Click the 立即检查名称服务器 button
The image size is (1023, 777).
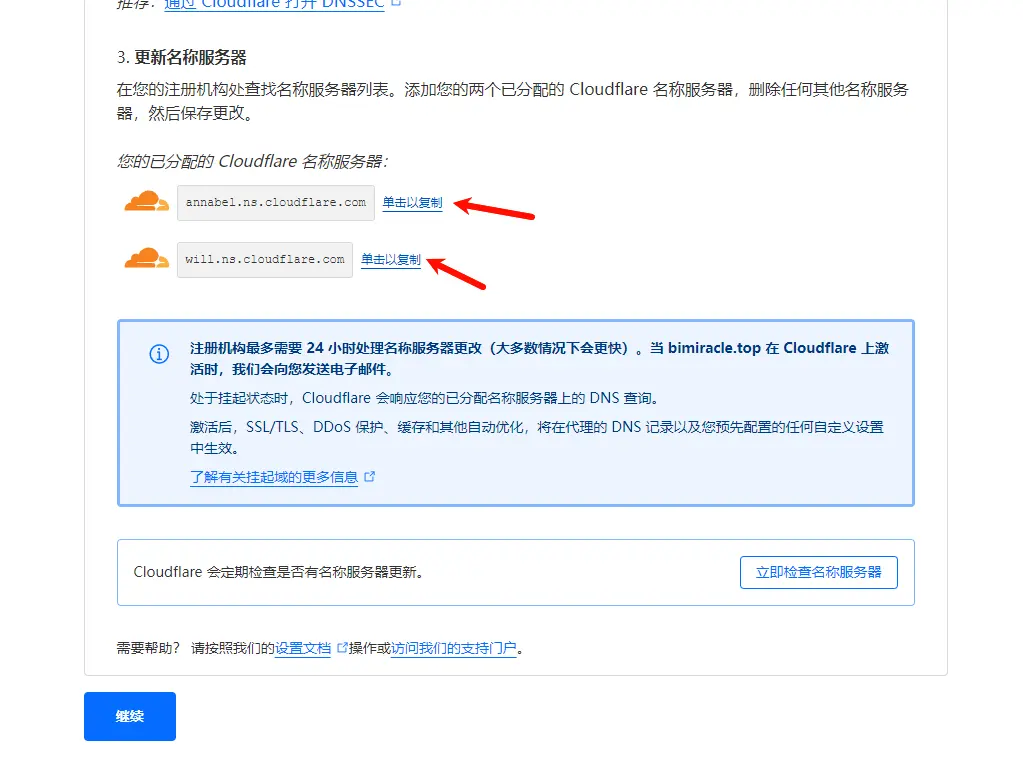[819, 572]
